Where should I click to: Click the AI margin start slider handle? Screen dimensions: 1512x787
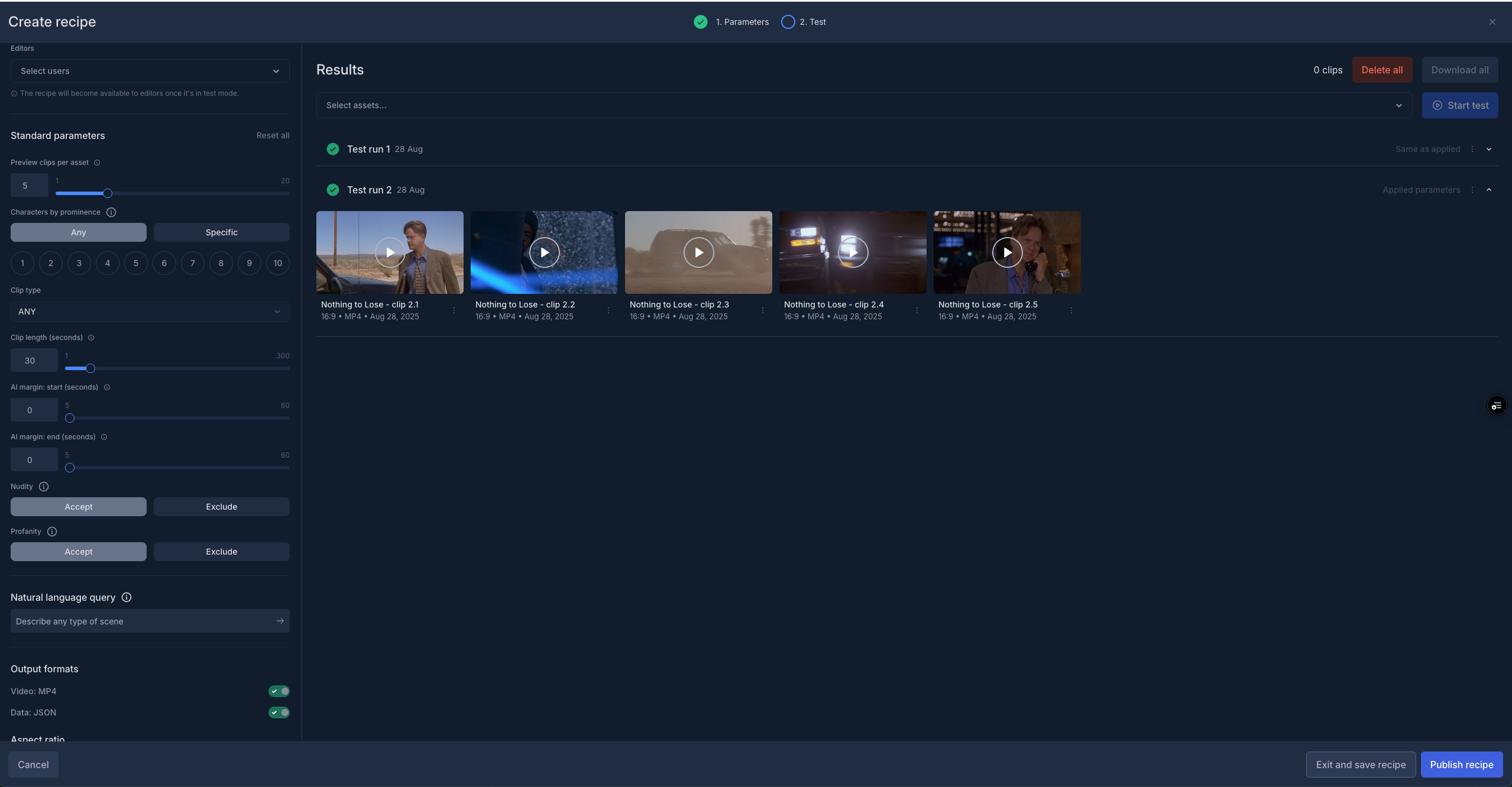point(70,418)
